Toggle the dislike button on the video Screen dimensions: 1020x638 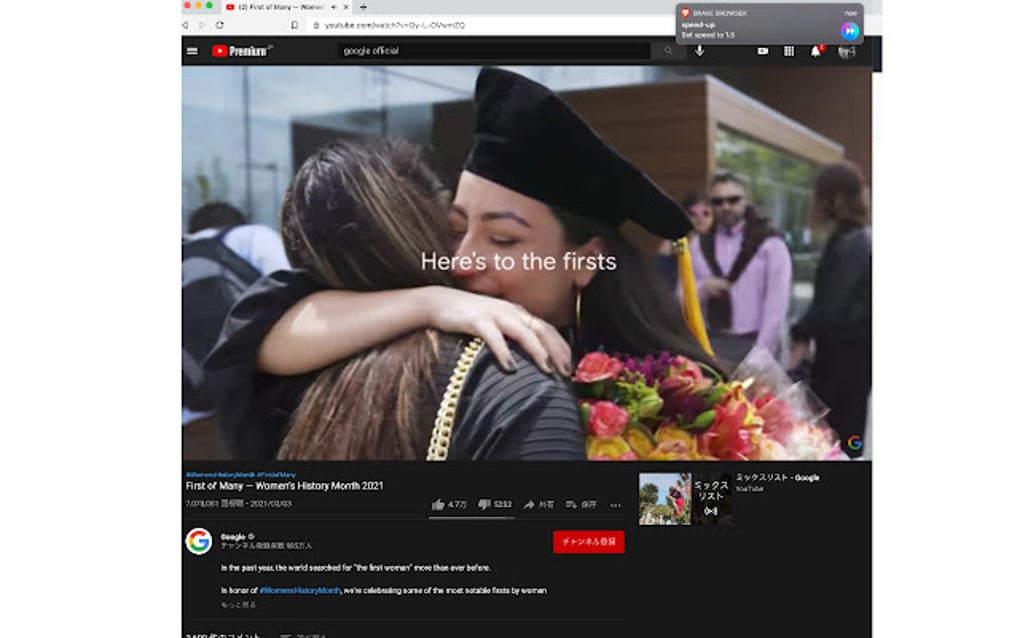click(x=486, y=503)
